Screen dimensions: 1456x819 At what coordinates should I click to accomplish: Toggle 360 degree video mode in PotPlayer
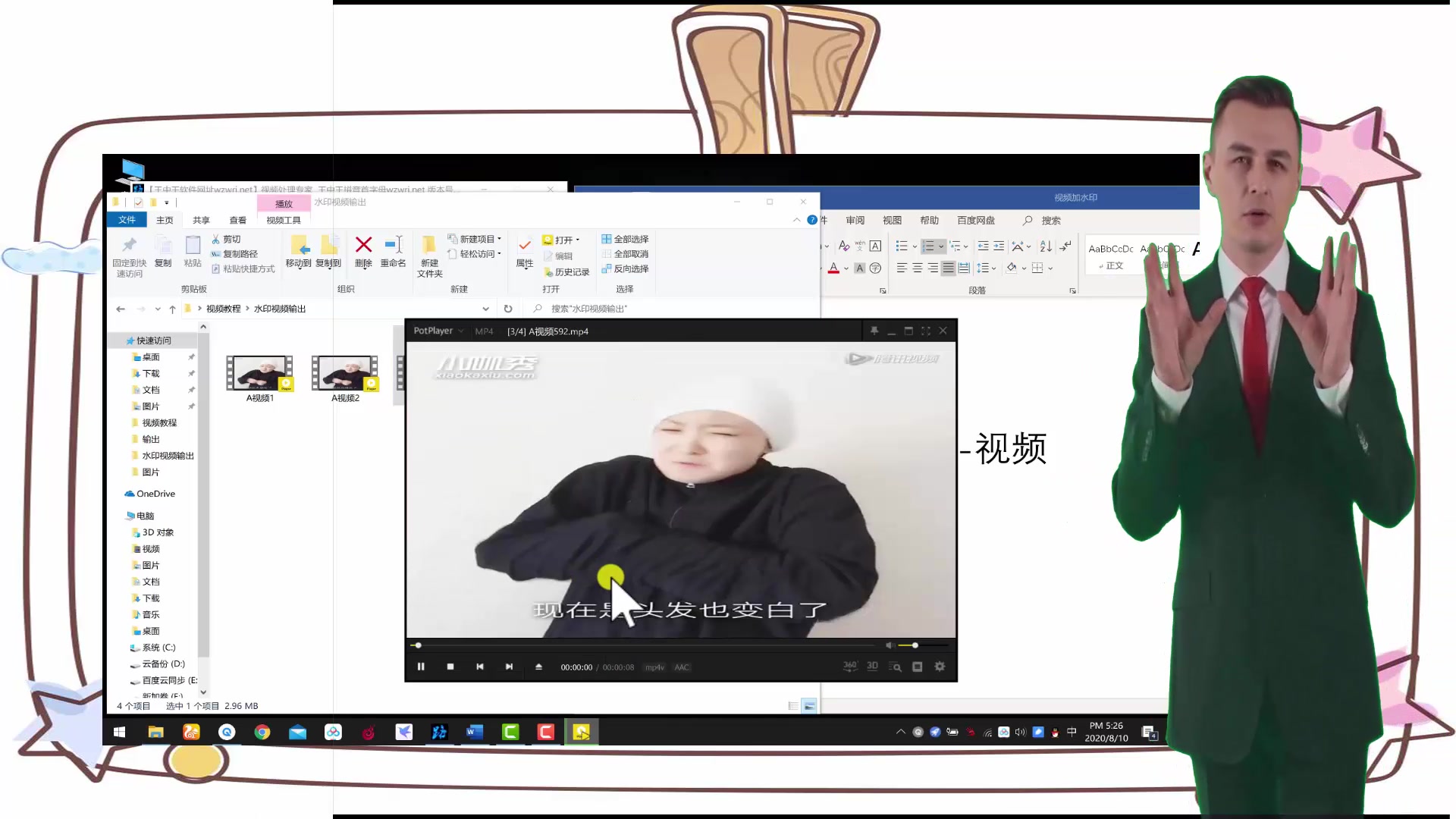point(850,666)
